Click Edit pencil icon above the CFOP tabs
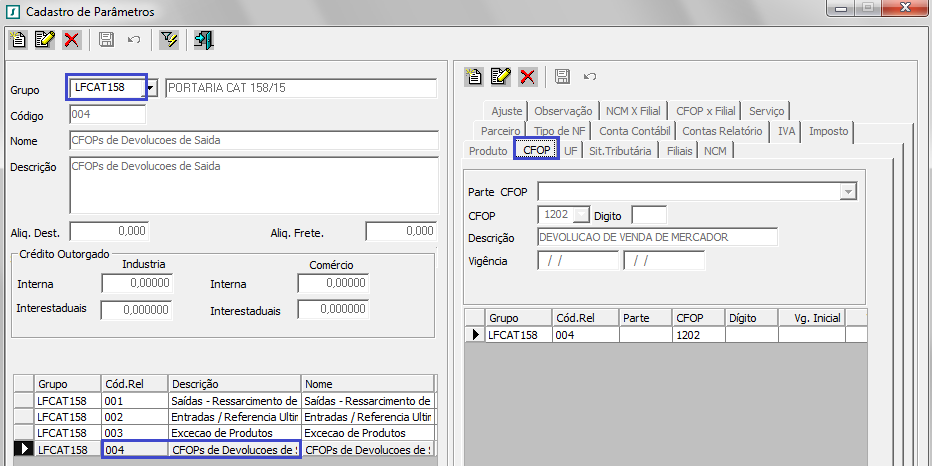Image resolution: width=932 pixels, height=466 pixels. pos(501,76)
